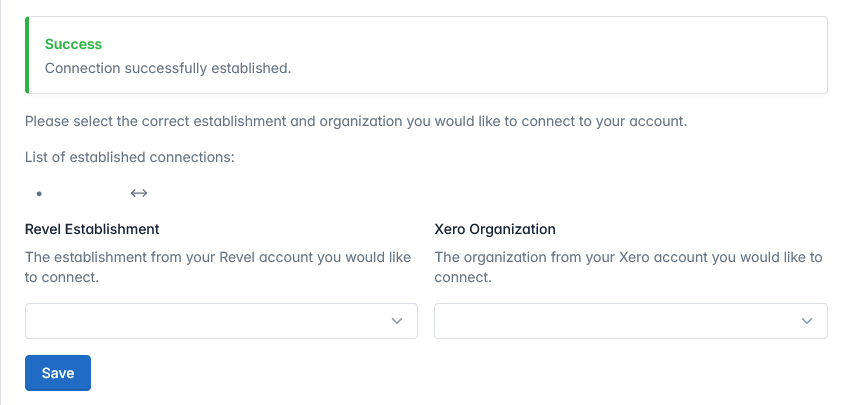The image size is (851, 405).
Task: Click the bullet marker of the connection entry
Action: 39,193
